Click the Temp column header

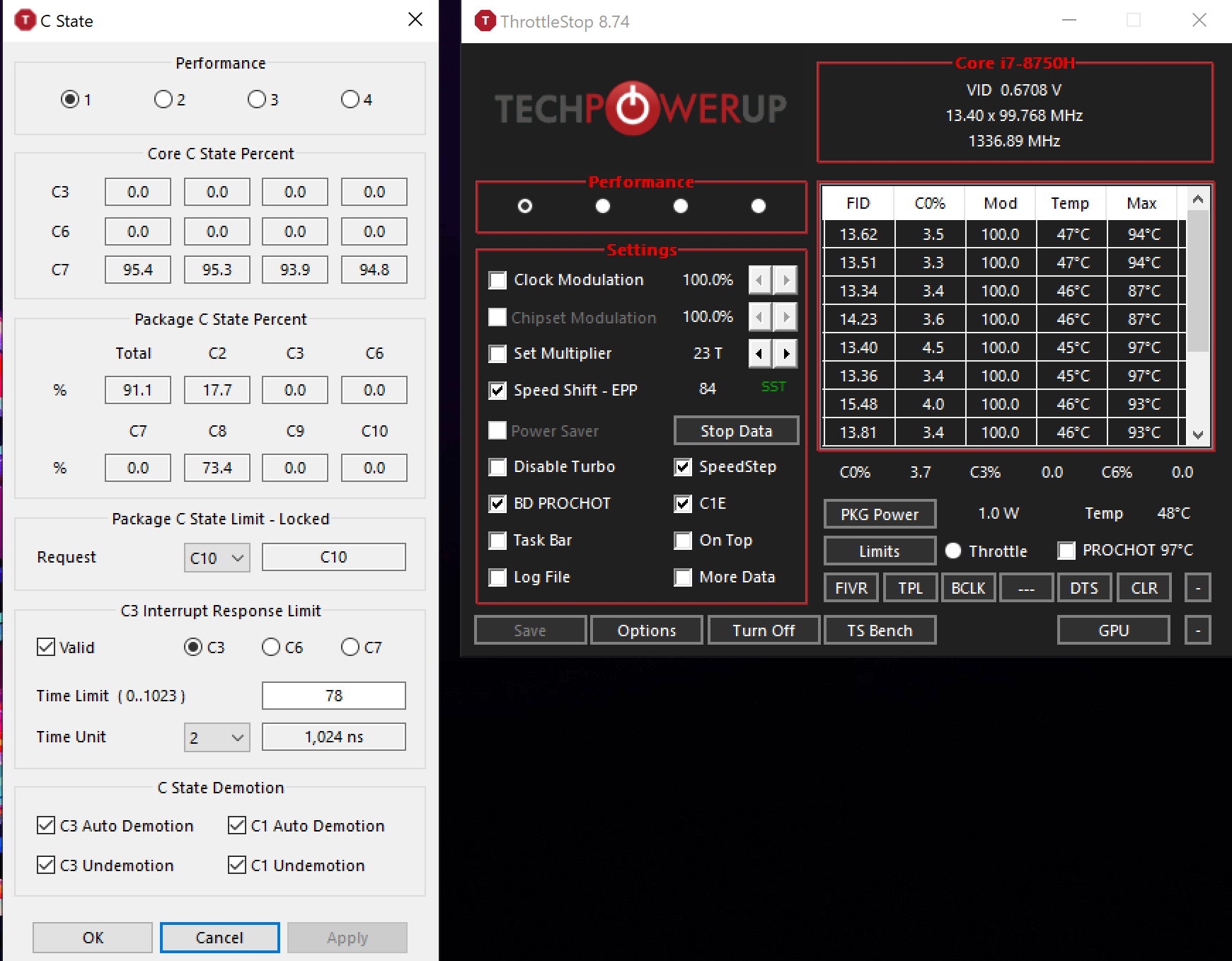pos(1070,204)
